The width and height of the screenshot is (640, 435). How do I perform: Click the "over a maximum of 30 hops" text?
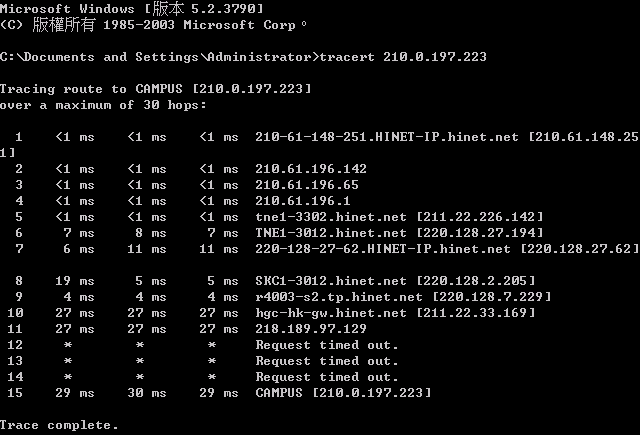click(103, 105)
